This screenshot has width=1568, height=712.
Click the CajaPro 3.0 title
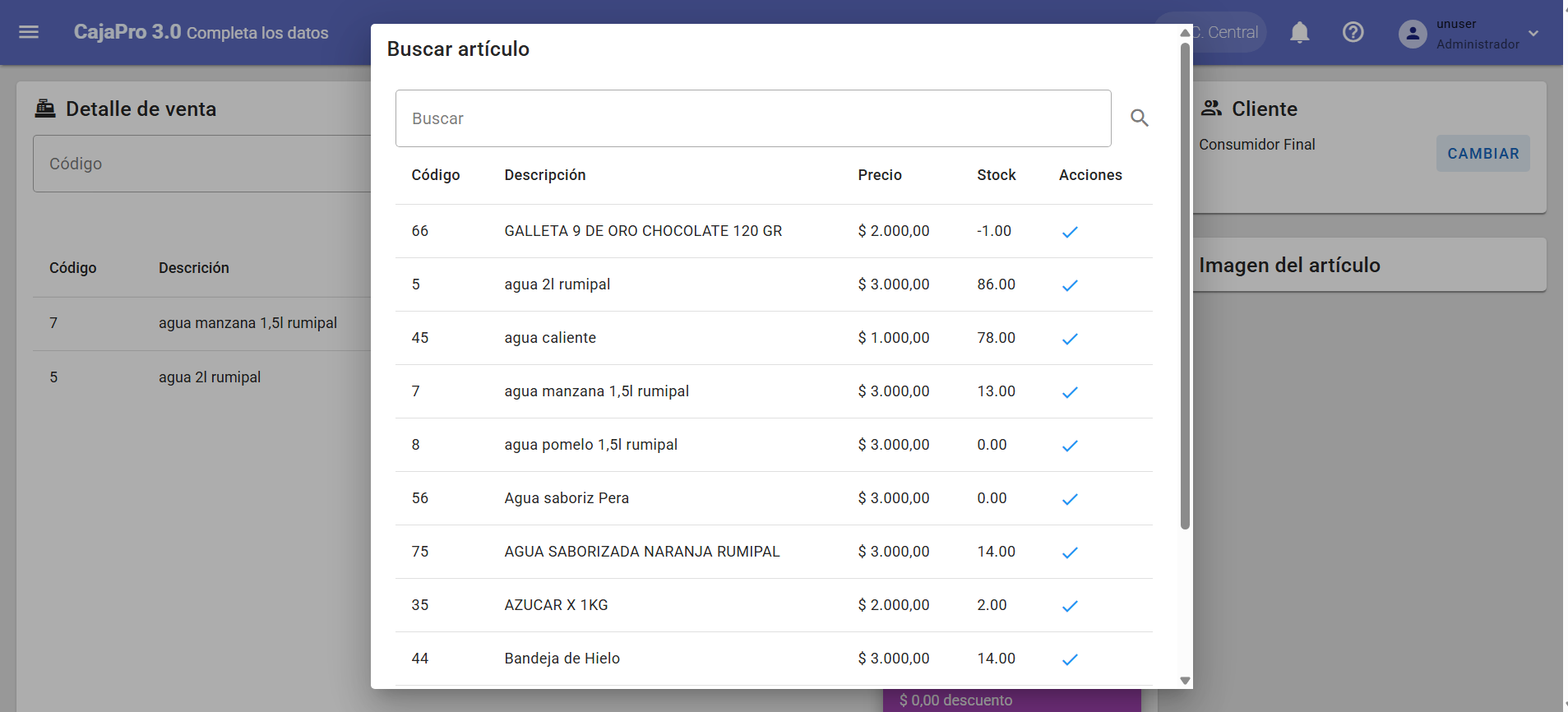click(x=127, y=32)
